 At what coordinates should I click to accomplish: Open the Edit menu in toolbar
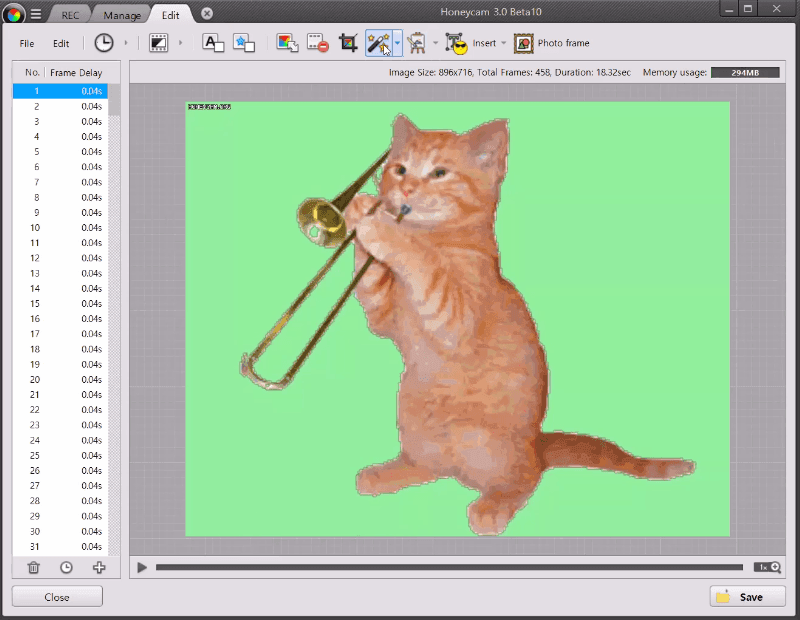[61, 43]
